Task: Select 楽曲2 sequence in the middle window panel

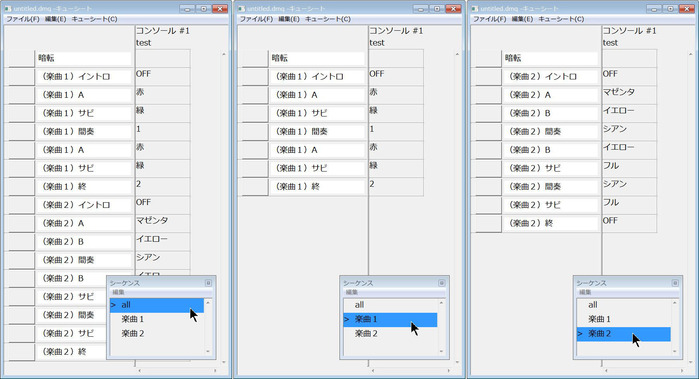Action: 391,334
